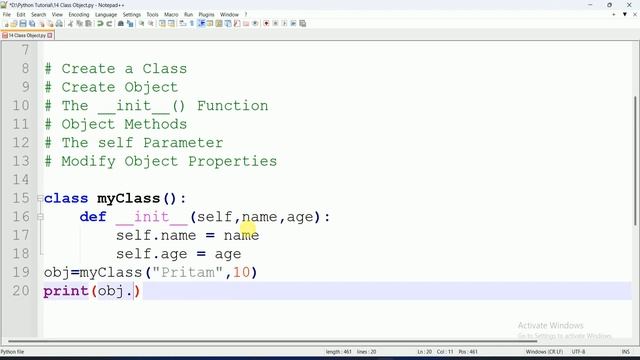Toggle the highlighted Indent Guide icon
Screen dimensions: 640x360
click(201, 24)
